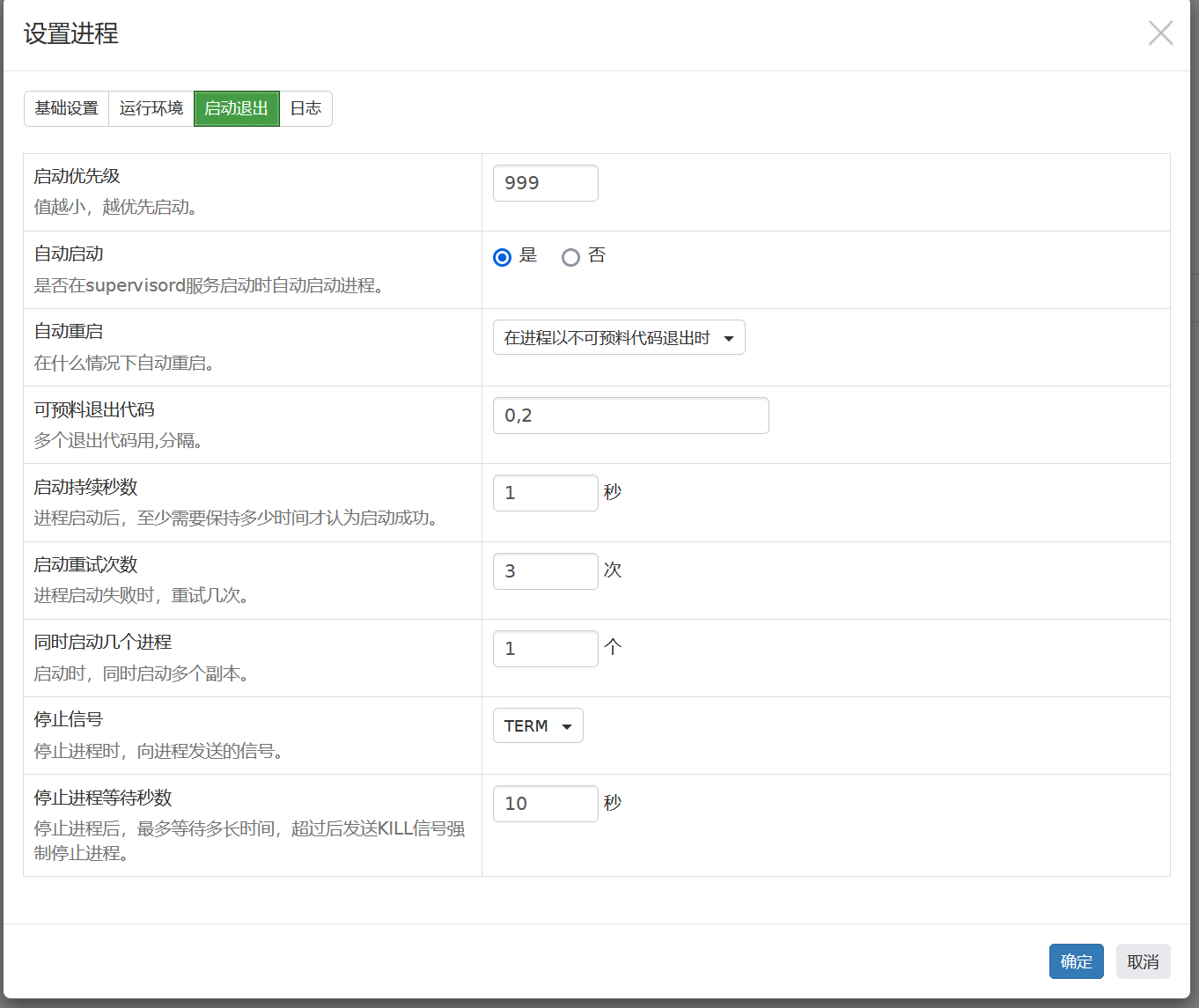Focus the 启动持续秒数 input field

point(546,493)
